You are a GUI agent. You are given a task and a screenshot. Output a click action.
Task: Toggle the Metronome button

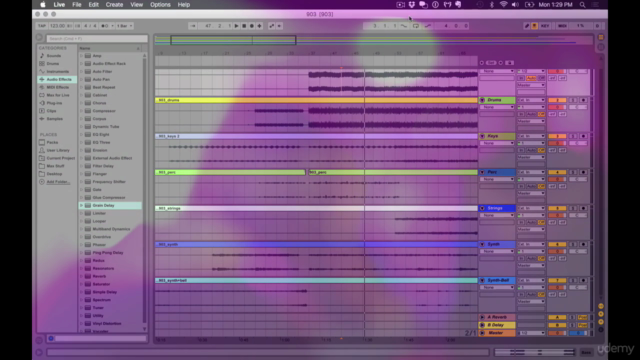pos(105,26)
